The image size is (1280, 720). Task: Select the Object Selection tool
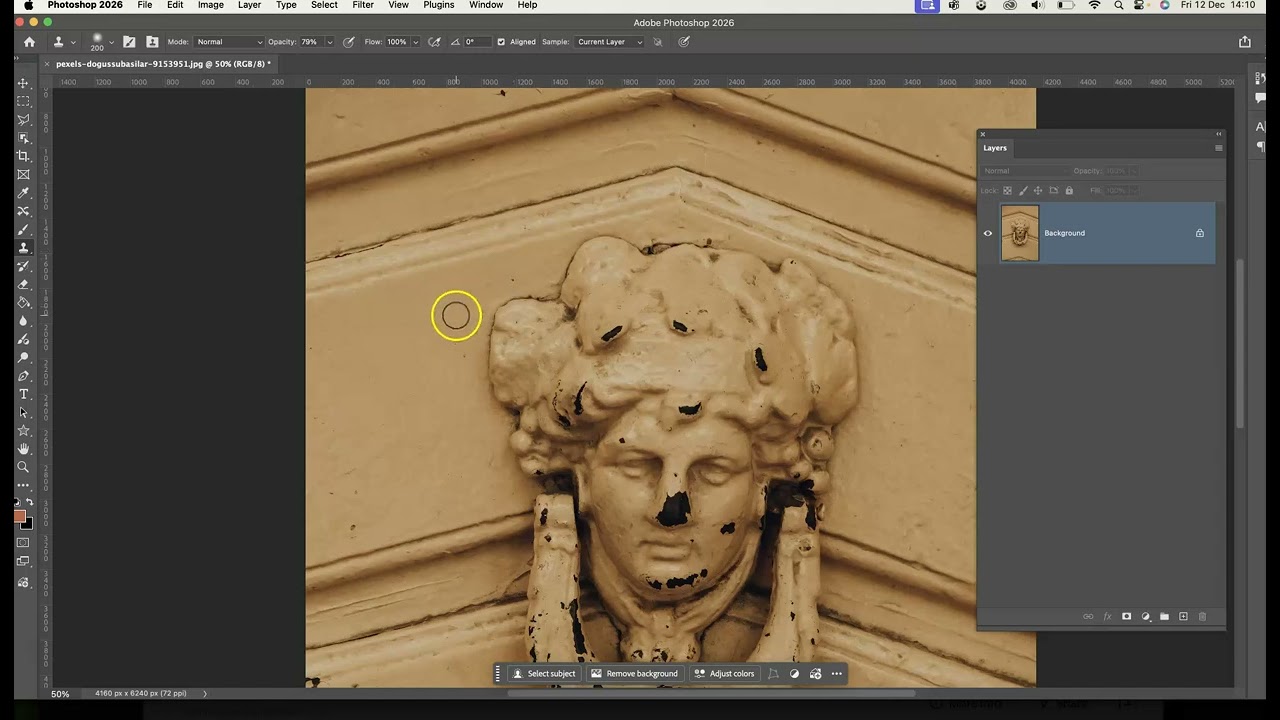coord(24,138)
